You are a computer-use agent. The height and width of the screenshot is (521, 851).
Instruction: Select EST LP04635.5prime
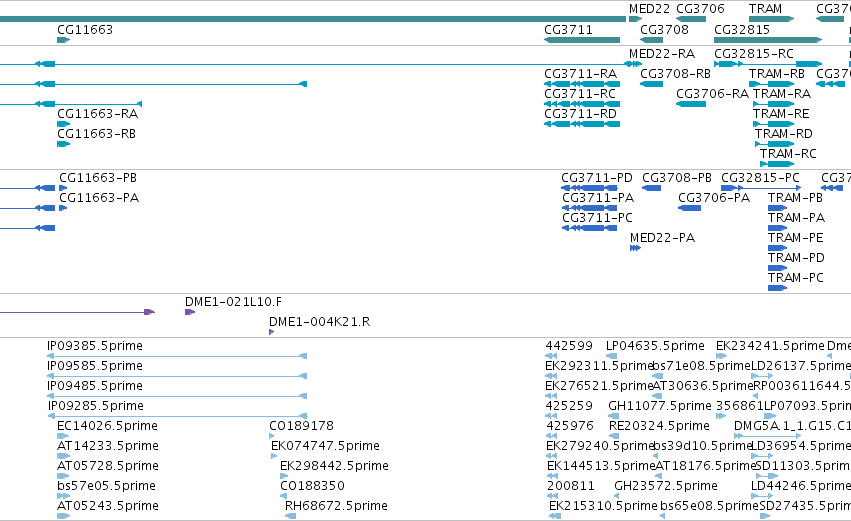point(655,346)
